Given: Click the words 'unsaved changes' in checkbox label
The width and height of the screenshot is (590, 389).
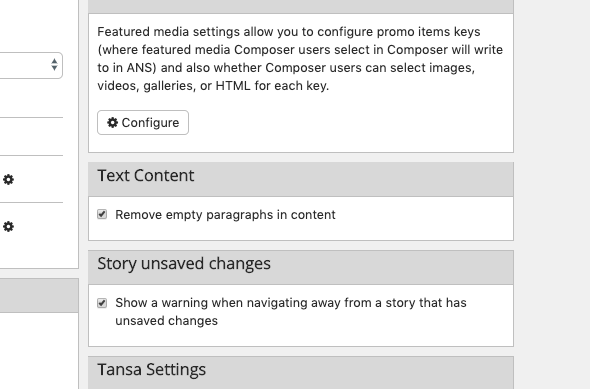Looking at the screenshot, I should (x=166, y=321).
